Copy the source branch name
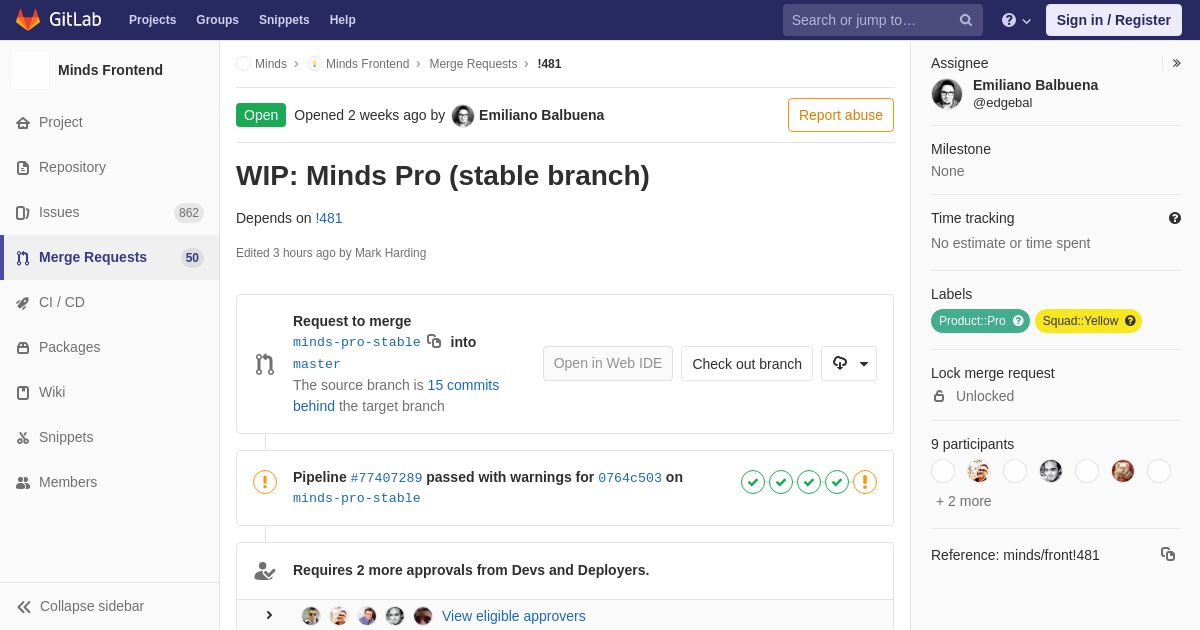Image resolution: width=1200 pixels, height=630 pixels. (434, 341)
